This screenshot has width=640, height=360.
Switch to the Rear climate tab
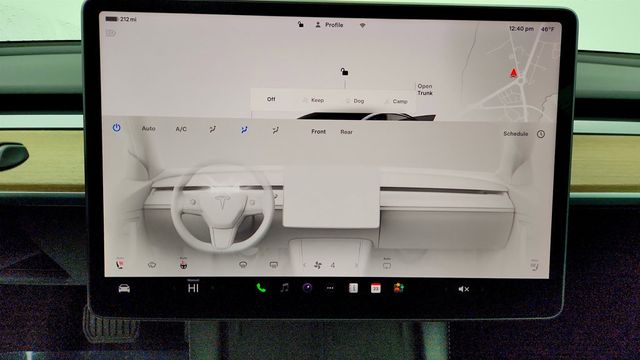click(347, 132)
